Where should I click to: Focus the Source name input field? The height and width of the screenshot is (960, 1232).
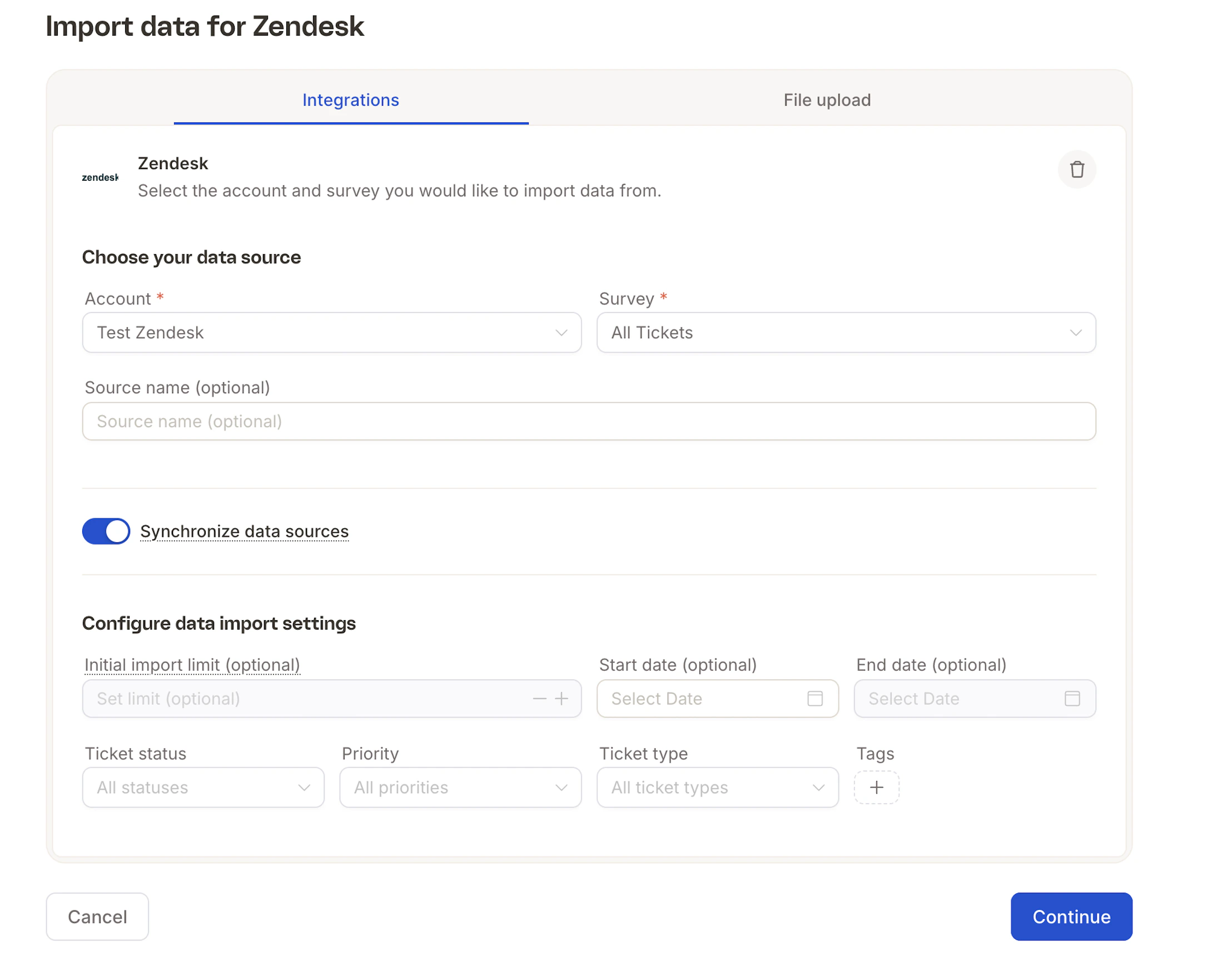pos(589,421)
